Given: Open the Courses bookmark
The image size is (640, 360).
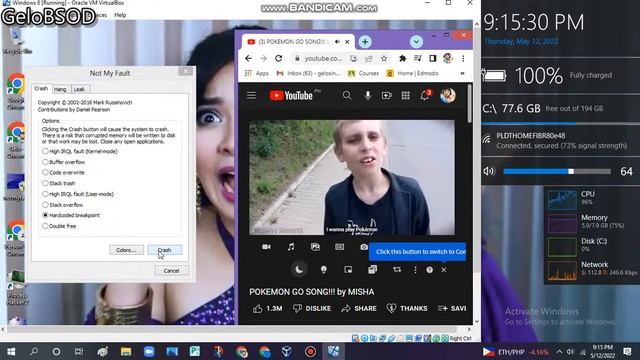Looking at the screenshot, I should (363, 73).
